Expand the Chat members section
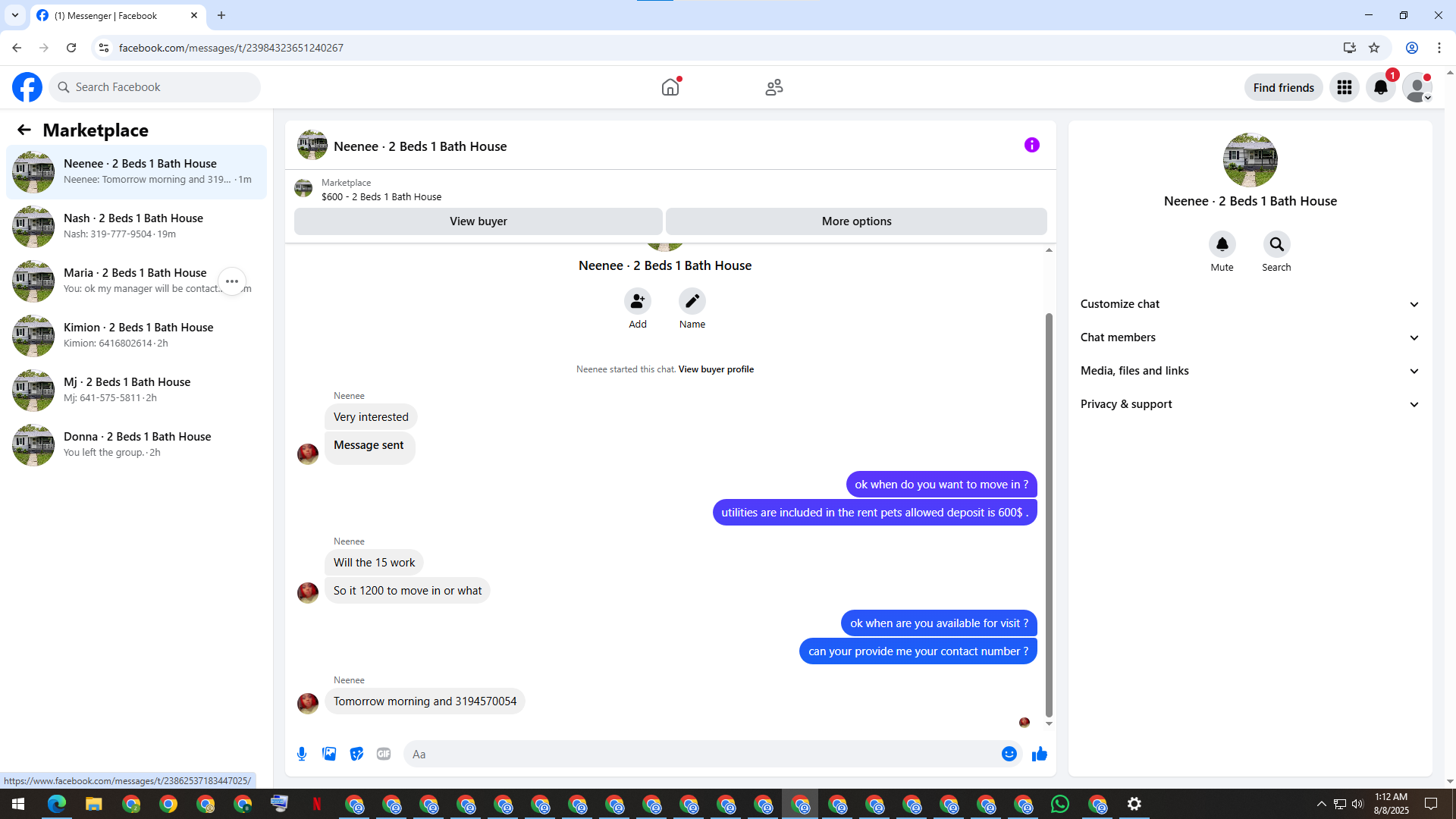1456x819 pixels. [1249, 337]
